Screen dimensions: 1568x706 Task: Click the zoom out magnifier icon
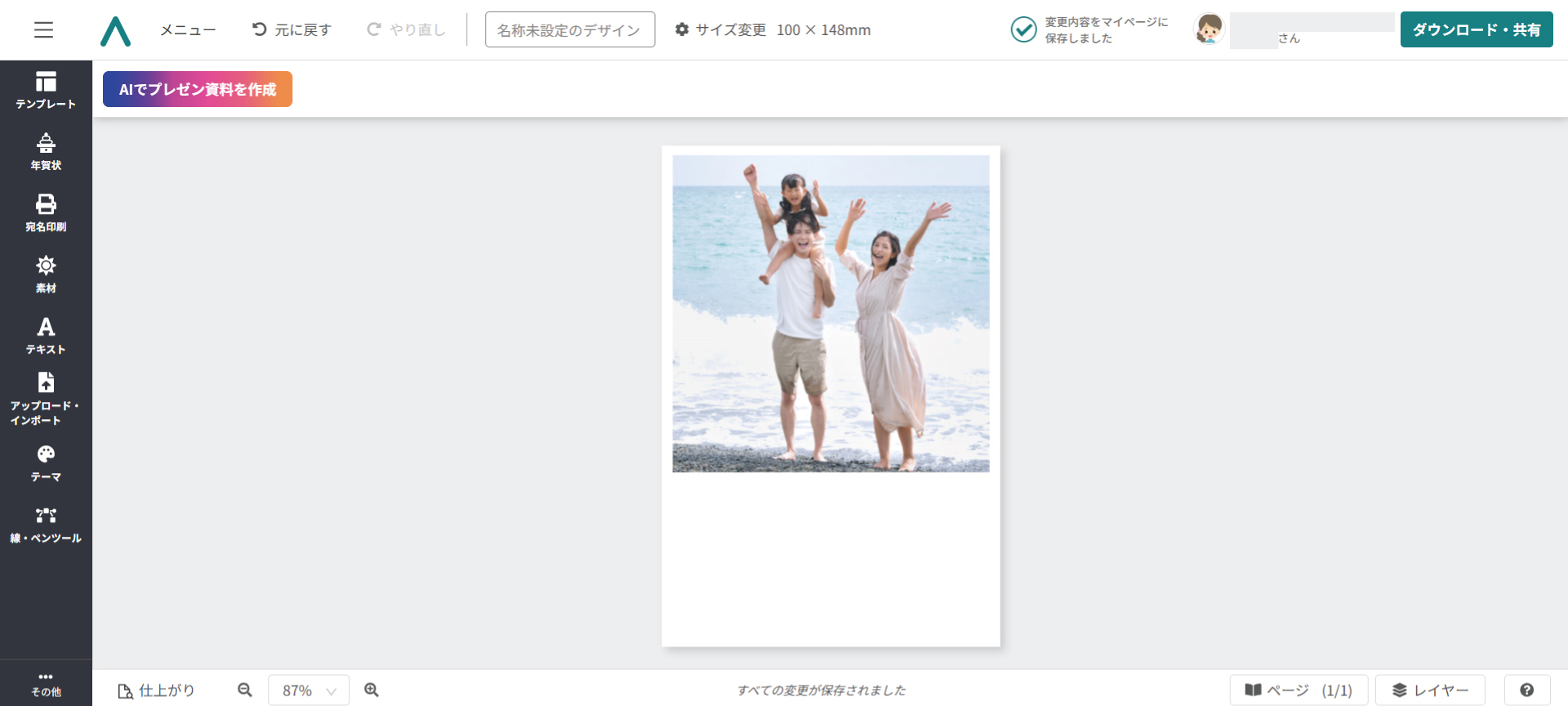pos(245,690)
